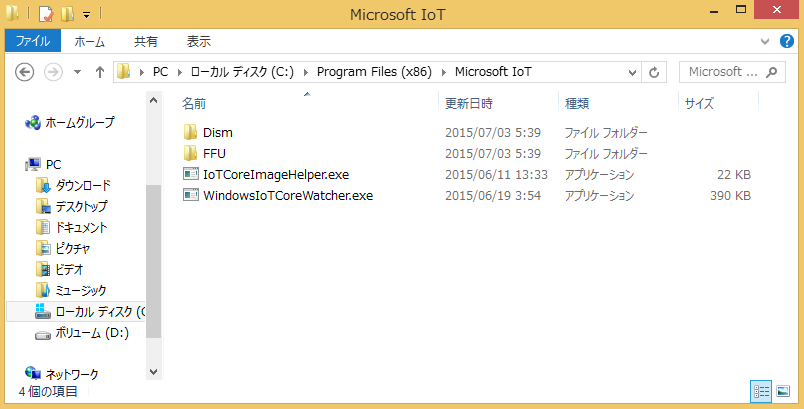Expand the breadcrumb arrow after PC
The height and width of the screenshot is (409, 804).
180,72
